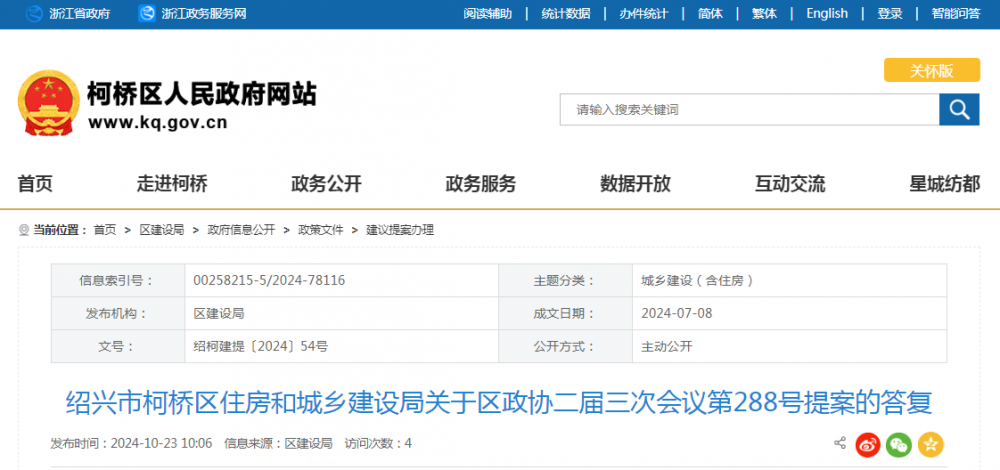The width and height of the screenshot is (1000, 470).
Task: Click 发布机构 label cell
Action: coord(118,313)
